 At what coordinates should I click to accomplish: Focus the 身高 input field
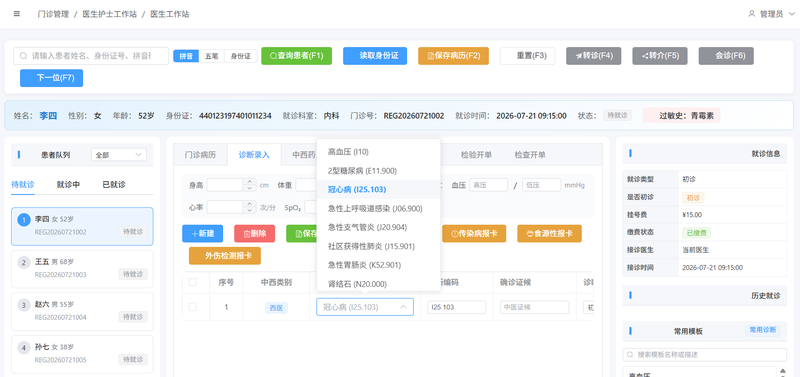[225, 185]
